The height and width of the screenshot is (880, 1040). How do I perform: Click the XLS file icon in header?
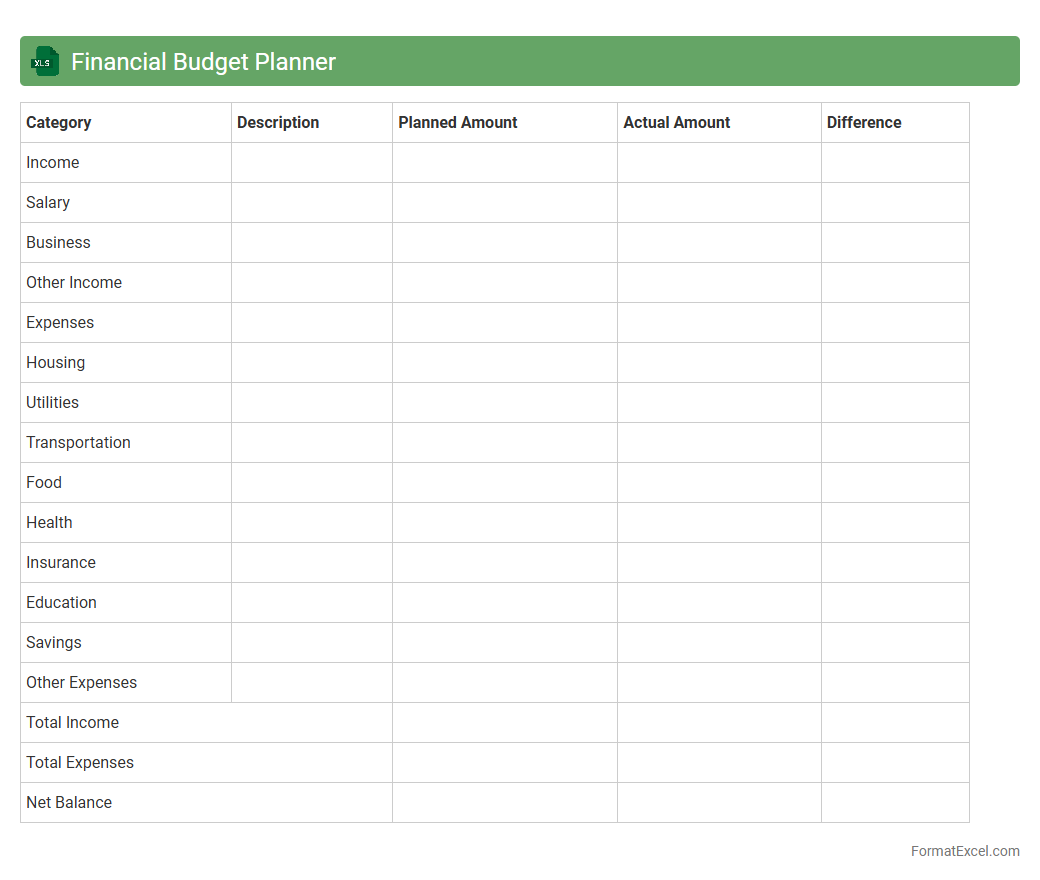click(45, 61)
